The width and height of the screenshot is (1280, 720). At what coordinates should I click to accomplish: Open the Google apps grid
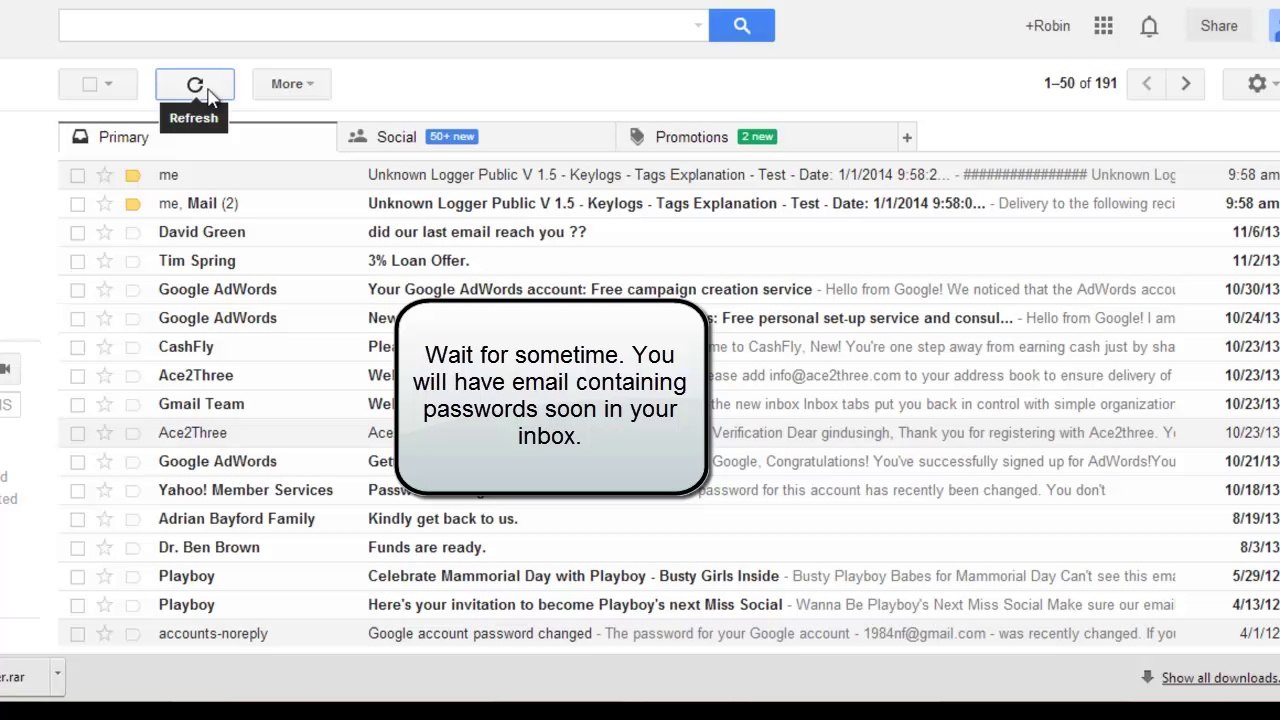click(1103, 26)
